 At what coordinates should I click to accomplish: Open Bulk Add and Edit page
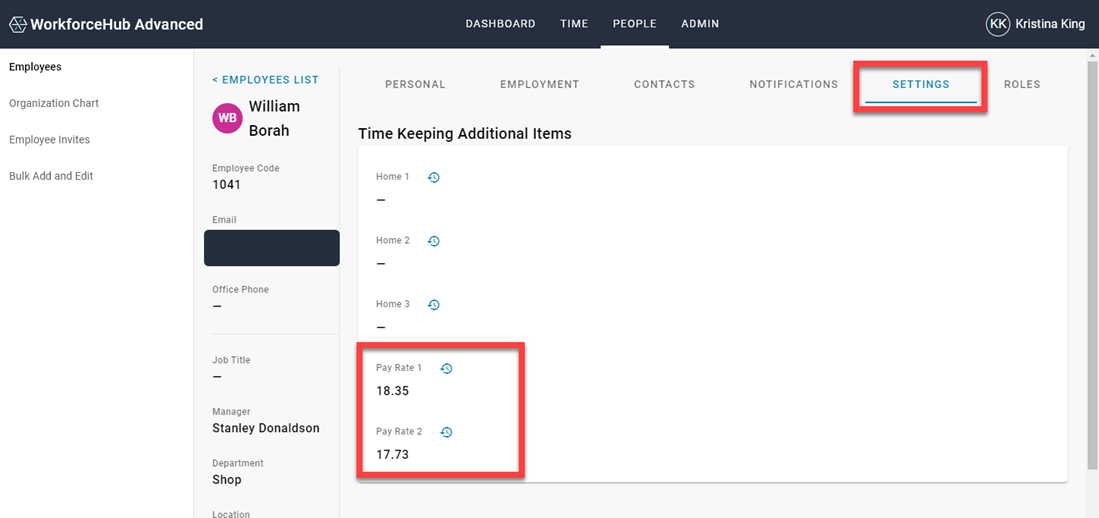click(x=51, y=176)
